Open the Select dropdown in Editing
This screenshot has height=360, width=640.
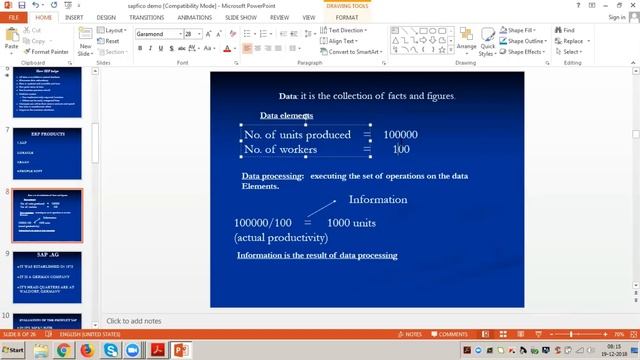pos(569,52)
